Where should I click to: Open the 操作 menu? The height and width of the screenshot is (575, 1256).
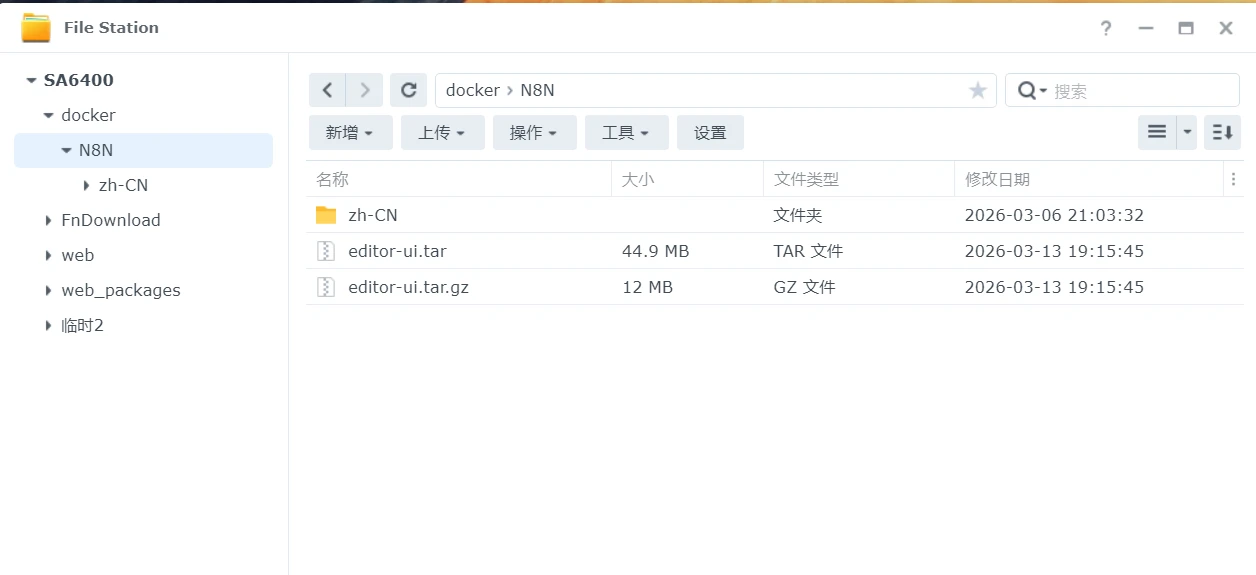[x=534, y=133]
